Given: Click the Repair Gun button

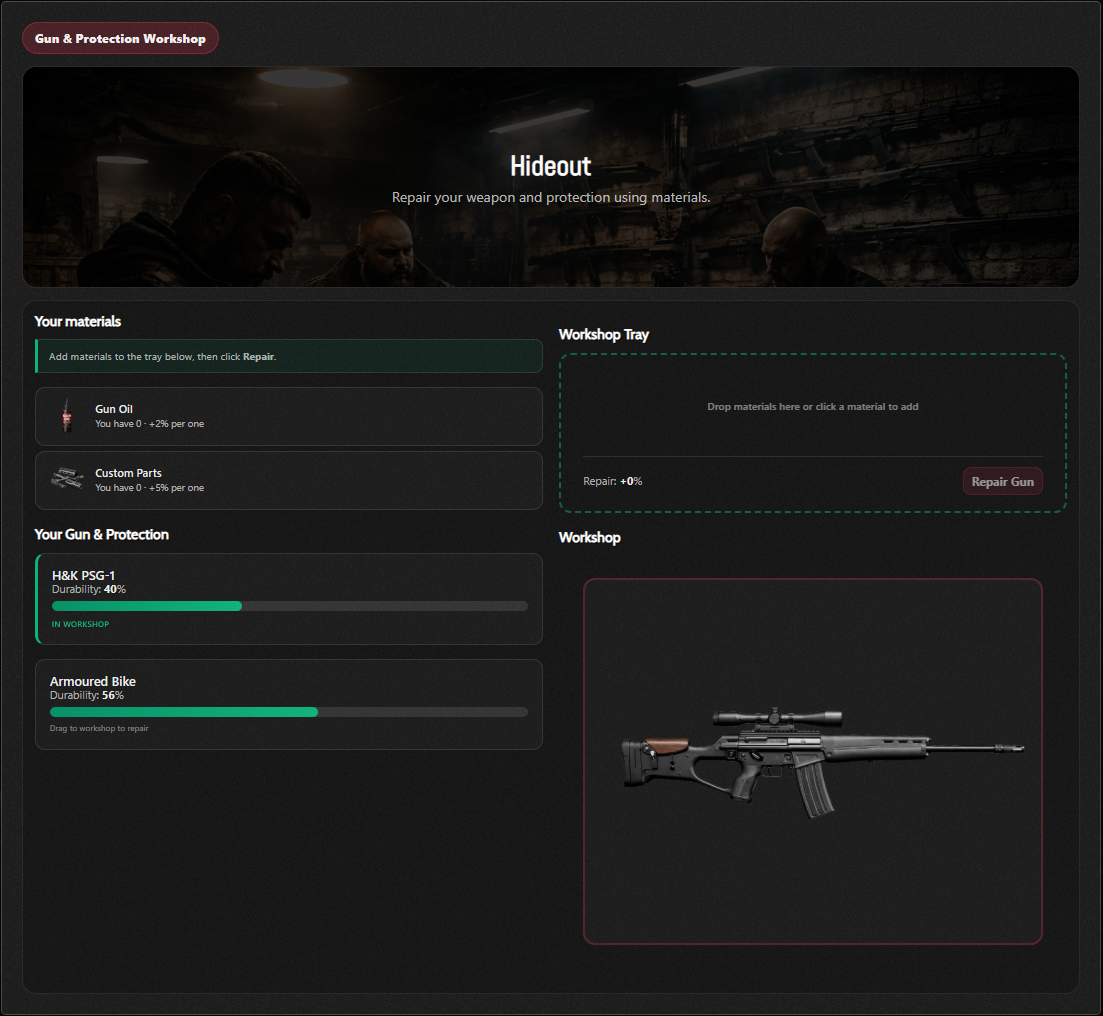Looking at the screenshot, I should 1002,481.
